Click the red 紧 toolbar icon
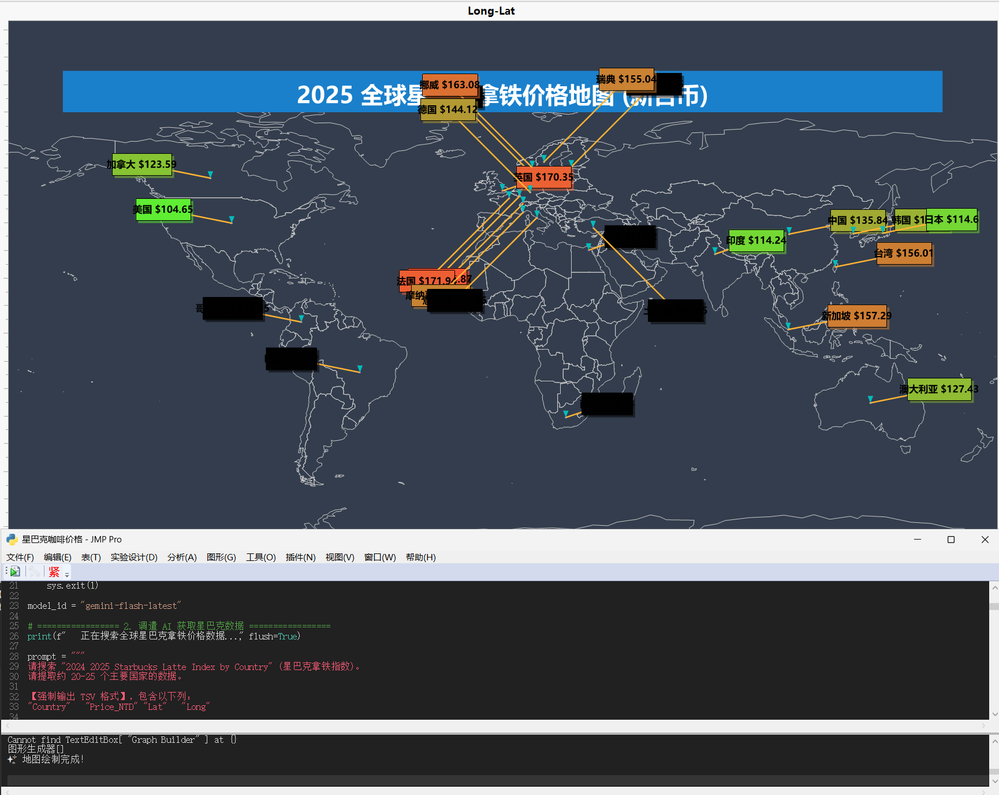The width and height of the screenshot is (999, 795). [54, 572]
